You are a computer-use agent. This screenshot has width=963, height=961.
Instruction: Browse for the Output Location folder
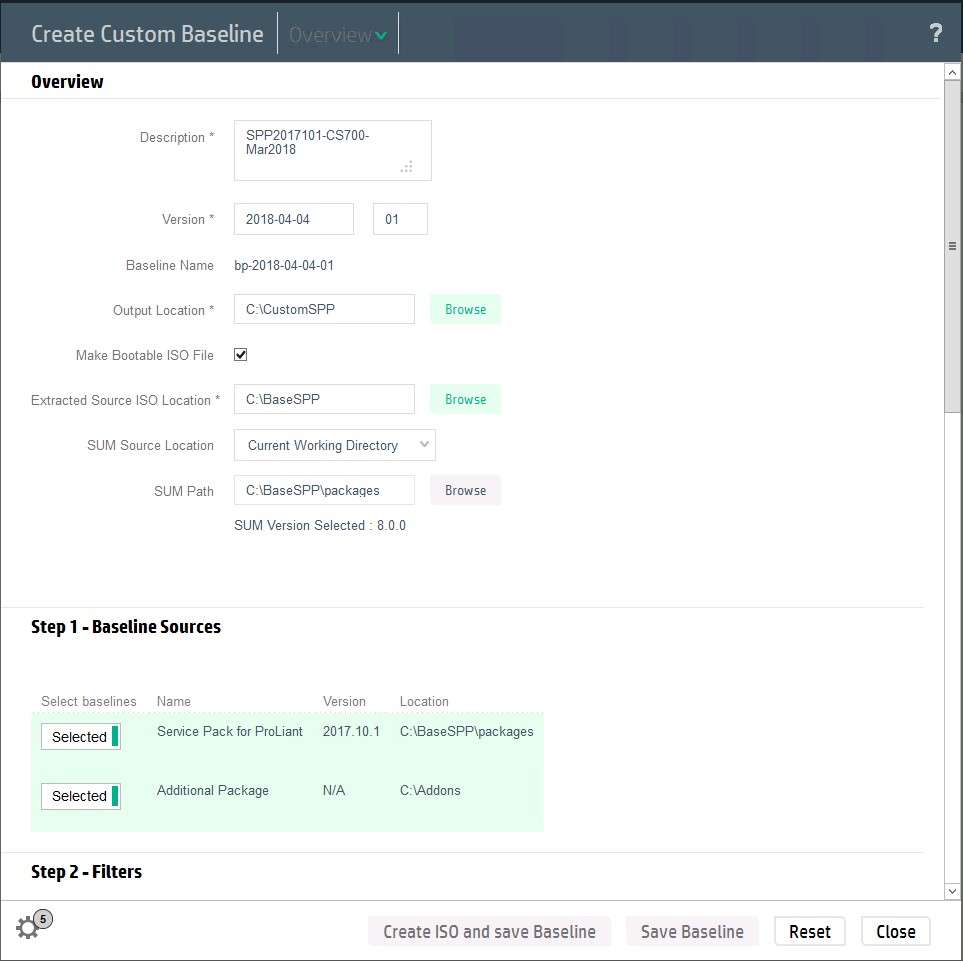pos(465,309)
